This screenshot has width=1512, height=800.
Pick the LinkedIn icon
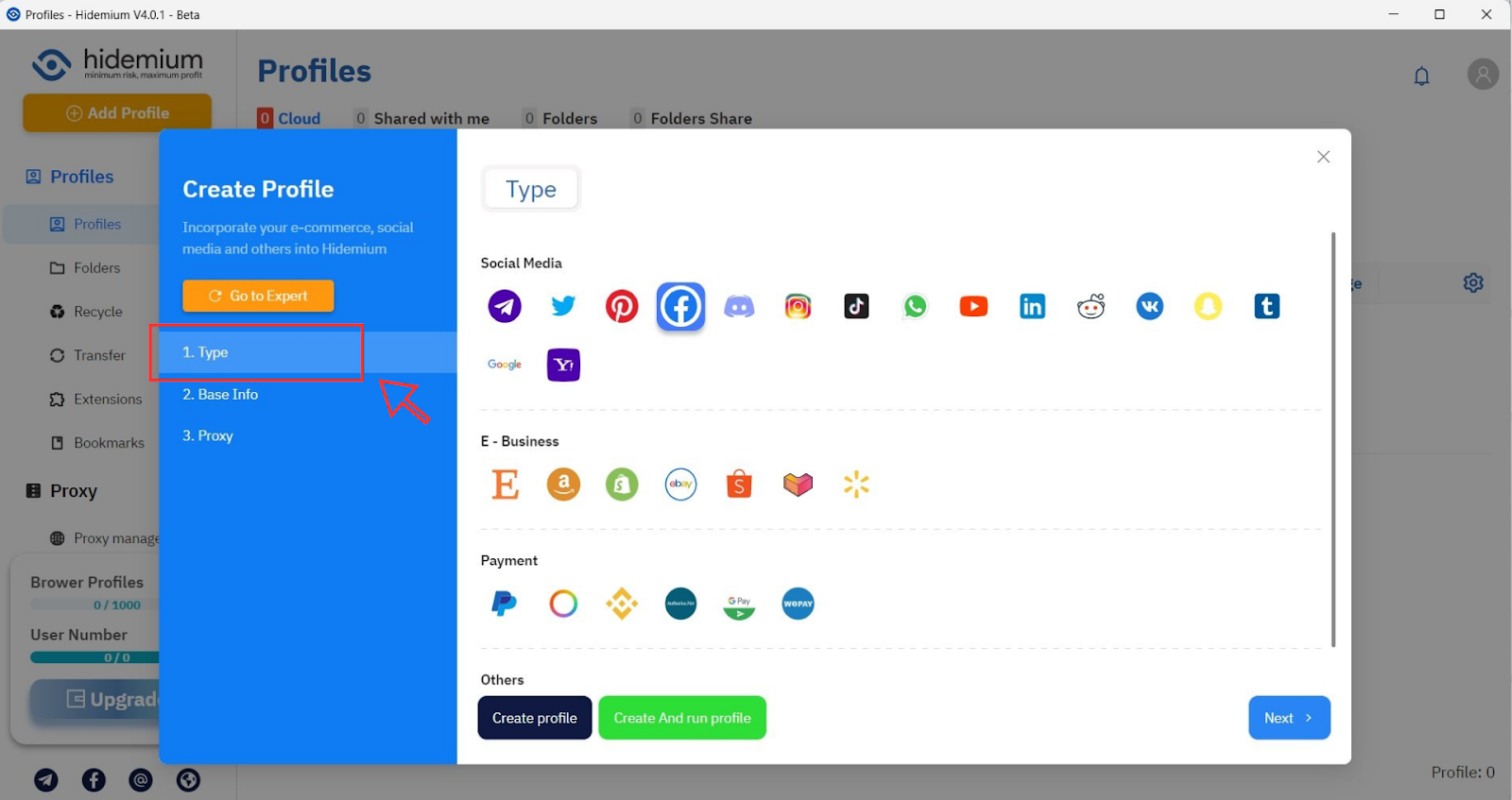(x=1032, y=306)
